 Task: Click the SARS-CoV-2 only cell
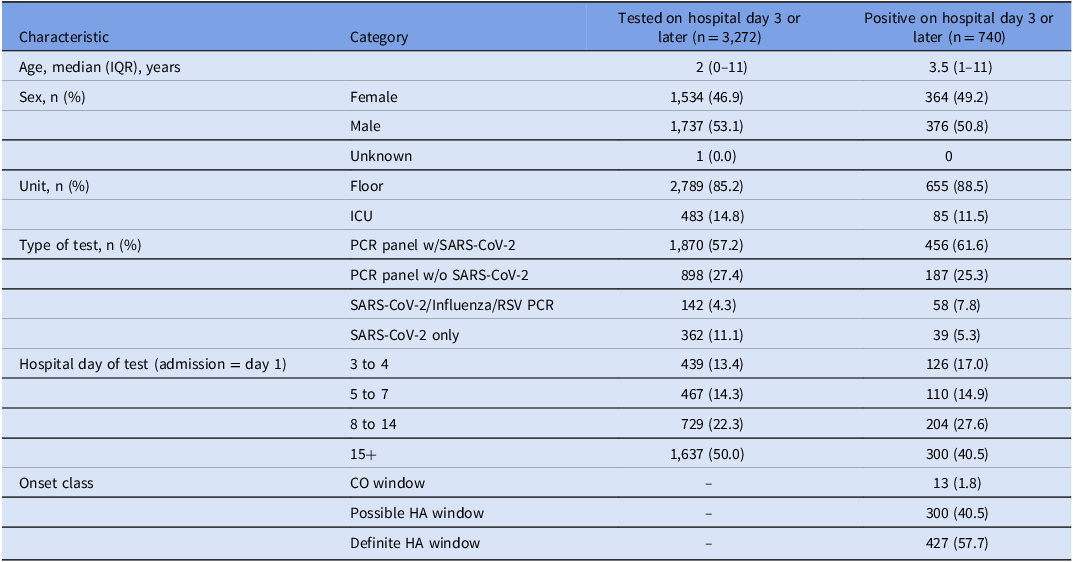click(404, 335)
